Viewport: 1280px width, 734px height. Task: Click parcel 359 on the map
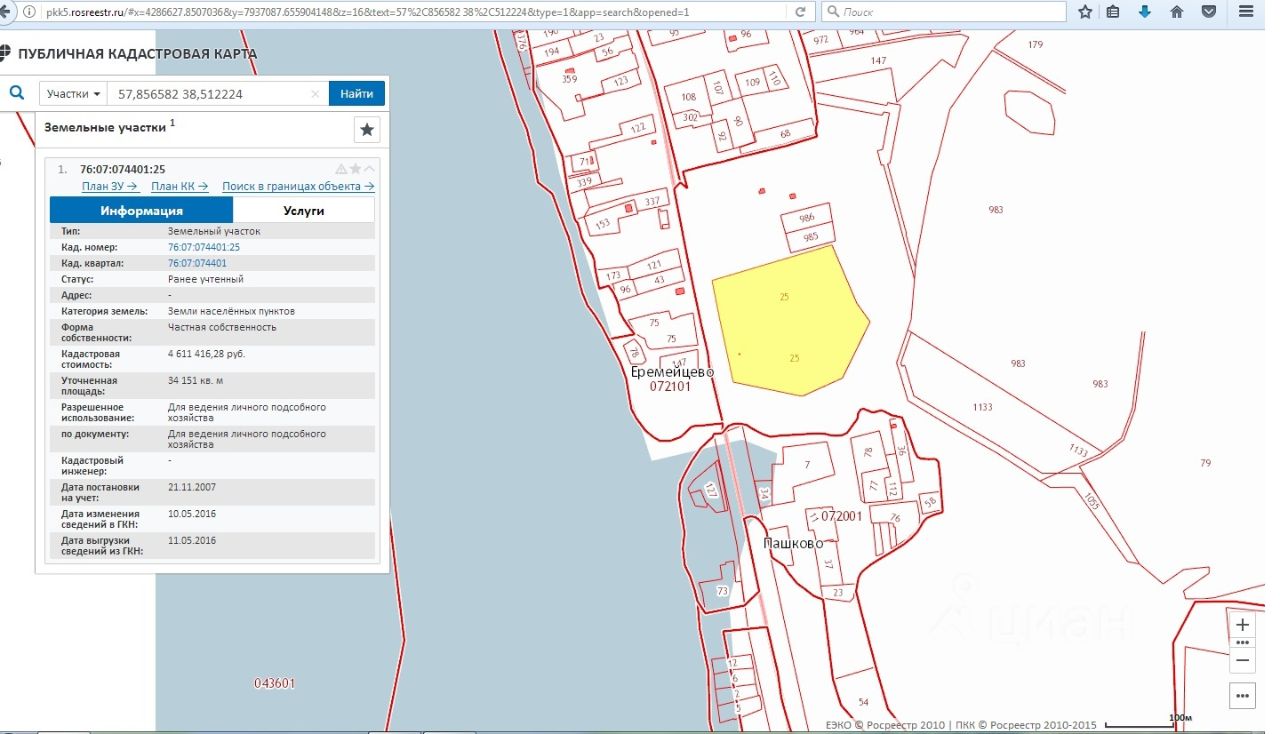pos(570,79)
